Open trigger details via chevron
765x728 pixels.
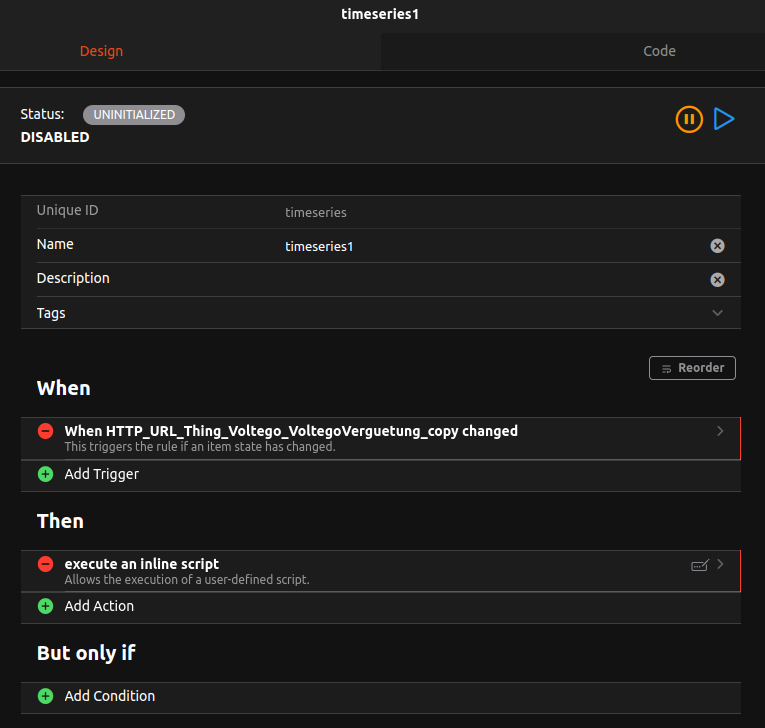coord(720,431)
